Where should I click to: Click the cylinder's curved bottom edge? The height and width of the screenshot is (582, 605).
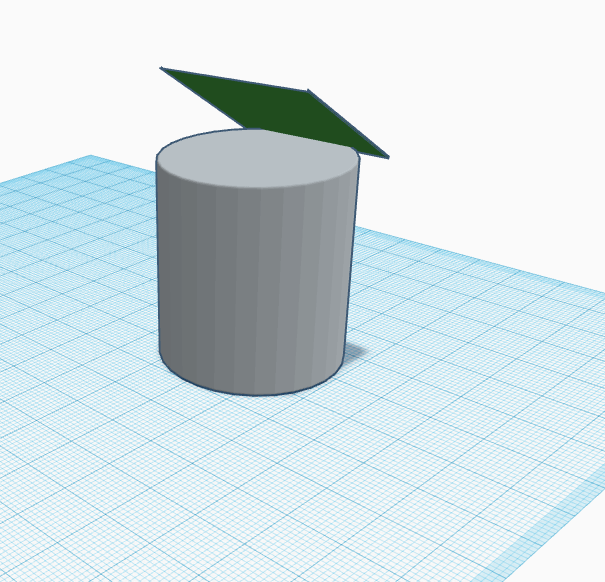click(255, 393)
